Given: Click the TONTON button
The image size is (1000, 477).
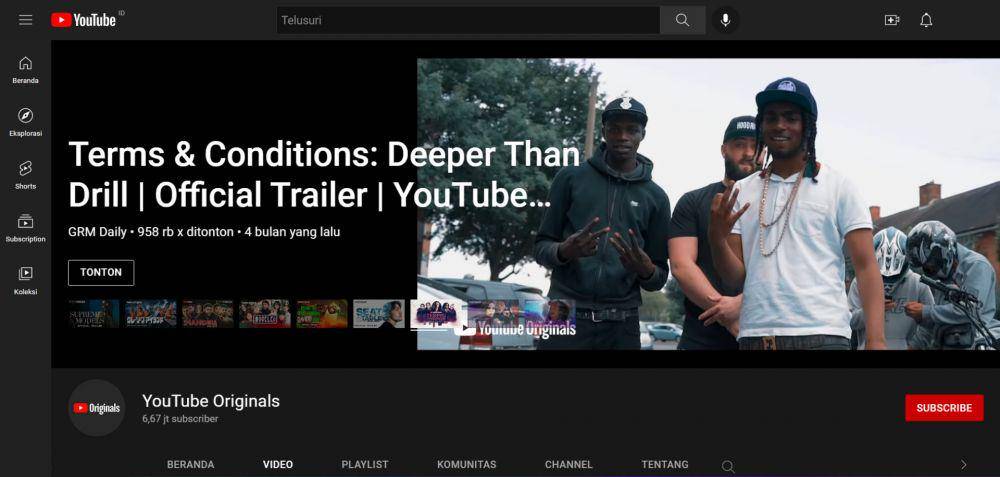Looking at the screenshot, I should [101, 272].
